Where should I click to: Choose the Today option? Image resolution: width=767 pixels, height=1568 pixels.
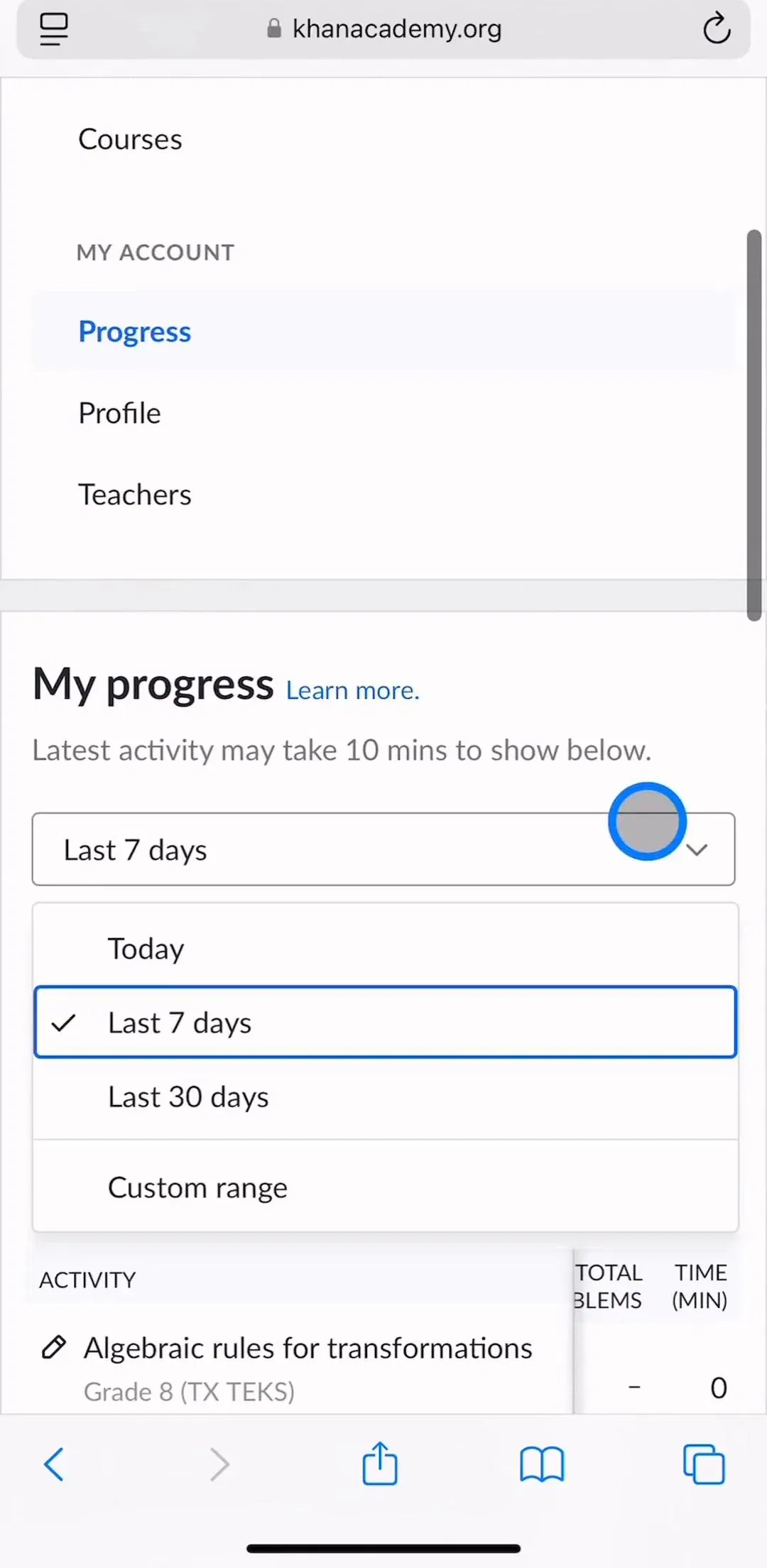[385, 949]
